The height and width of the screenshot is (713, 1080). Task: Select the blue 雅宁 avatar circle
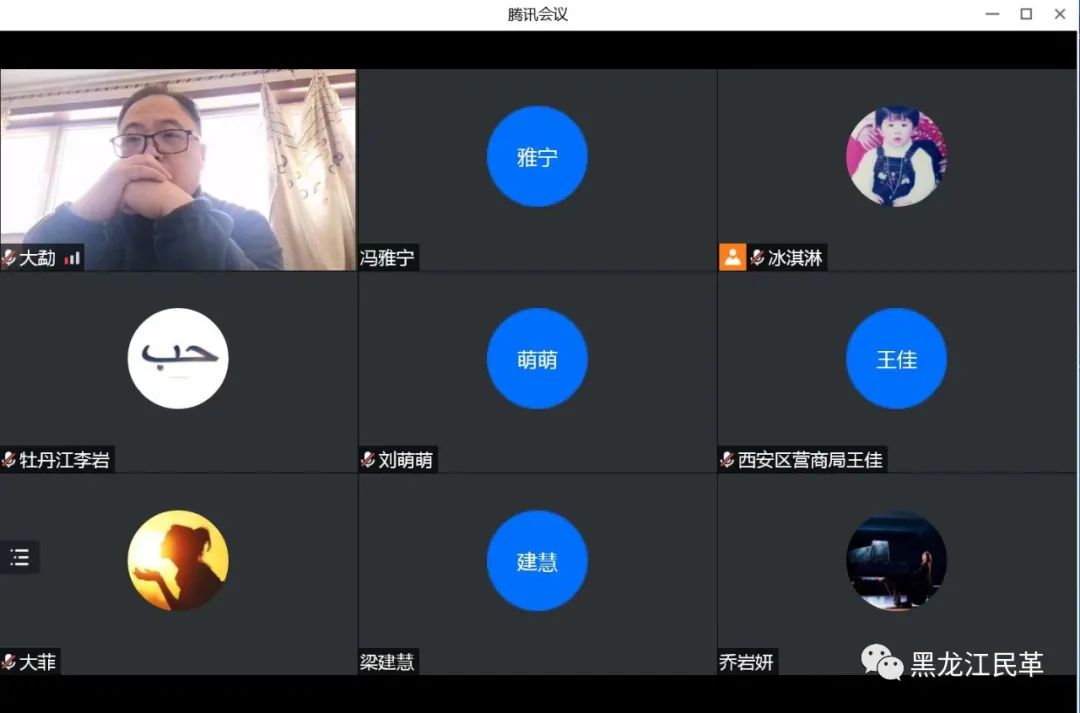coord(537,156)
